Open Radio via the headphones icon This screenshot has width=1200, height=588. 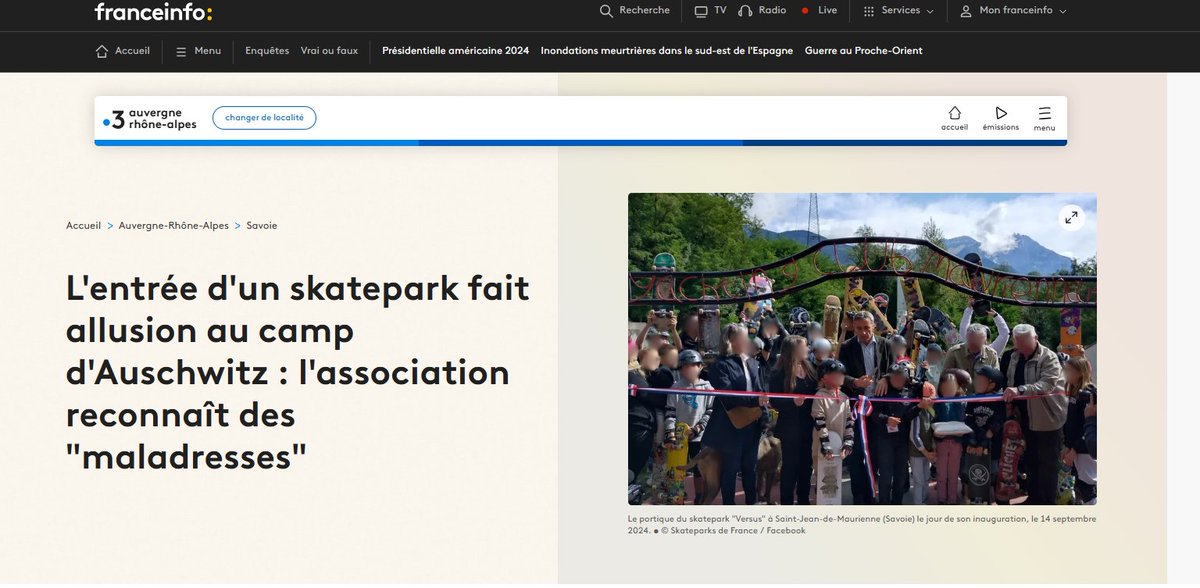click(743, 10)
